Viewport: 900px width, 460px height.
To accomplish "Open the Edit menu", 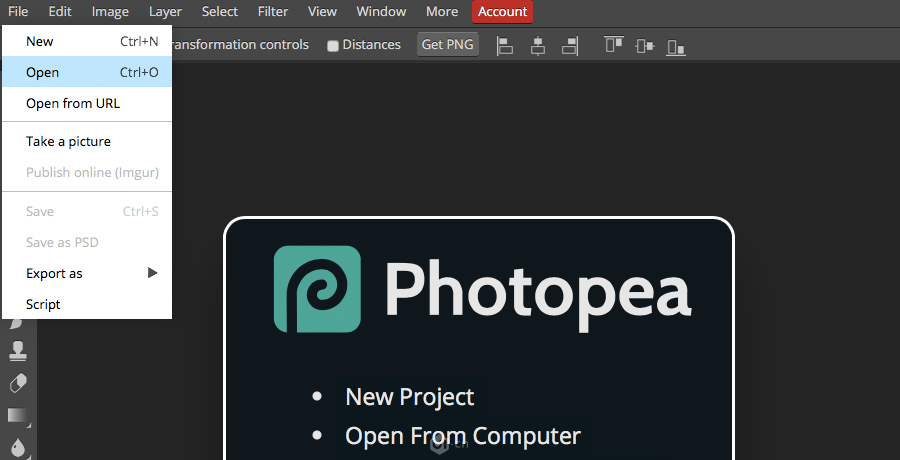I will tap(60, 11).
